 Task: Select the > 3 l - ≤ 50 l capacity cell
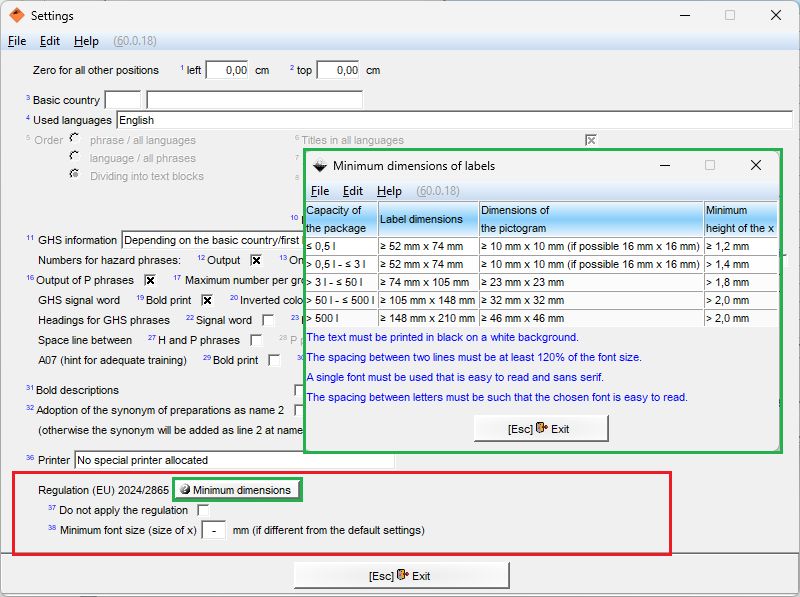pos(341,282)
